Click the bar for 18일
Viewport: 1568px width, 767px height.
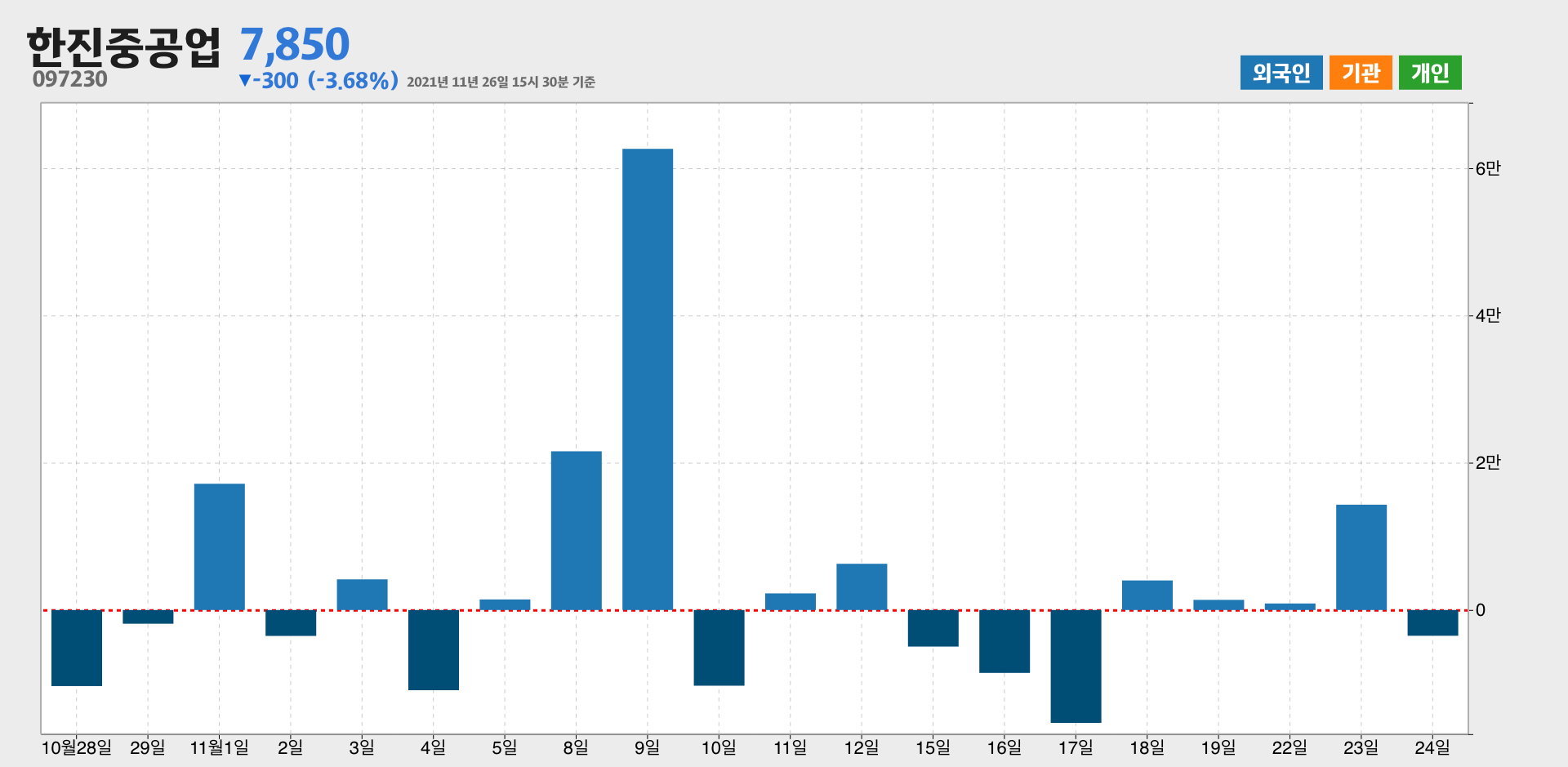1147,595
